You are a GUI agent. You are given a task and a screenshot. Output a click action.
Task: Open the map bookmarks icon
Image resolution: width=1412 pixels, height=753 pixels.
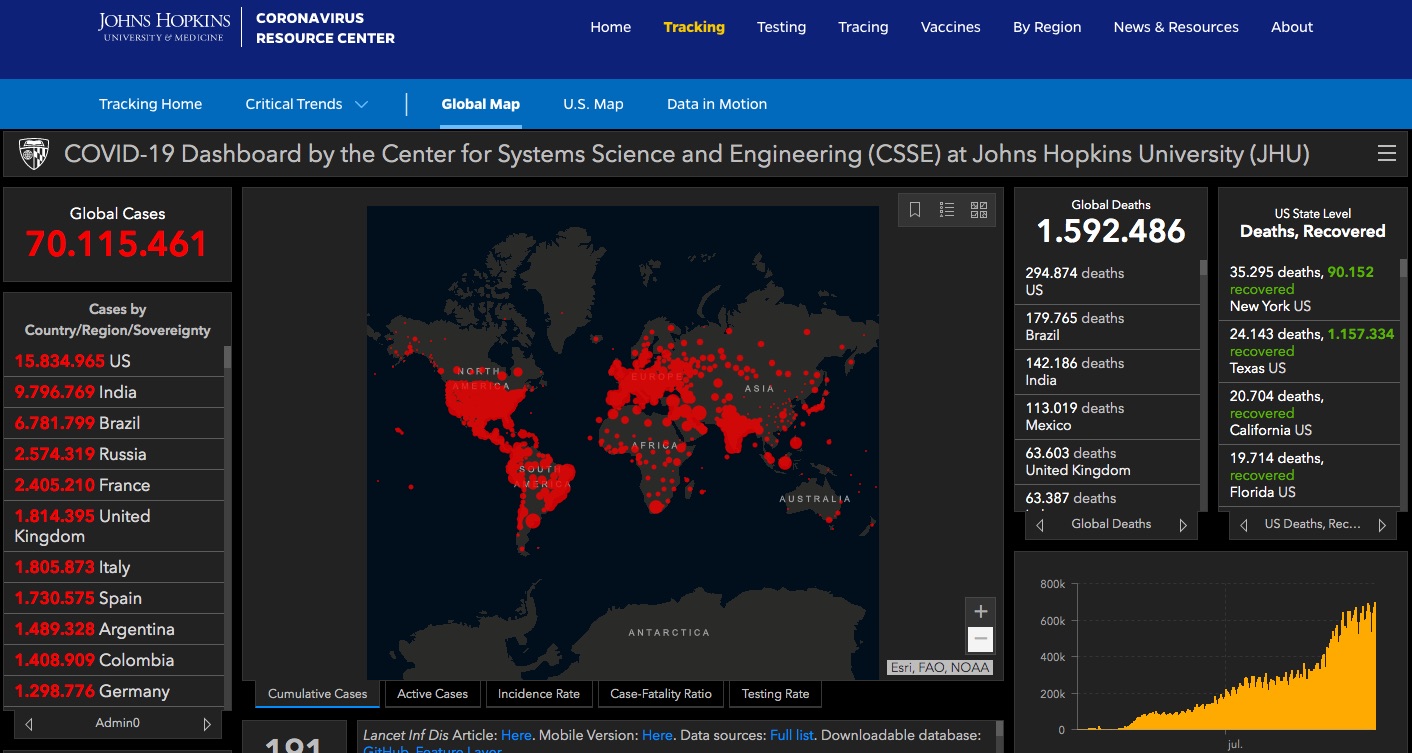[915, 210]
